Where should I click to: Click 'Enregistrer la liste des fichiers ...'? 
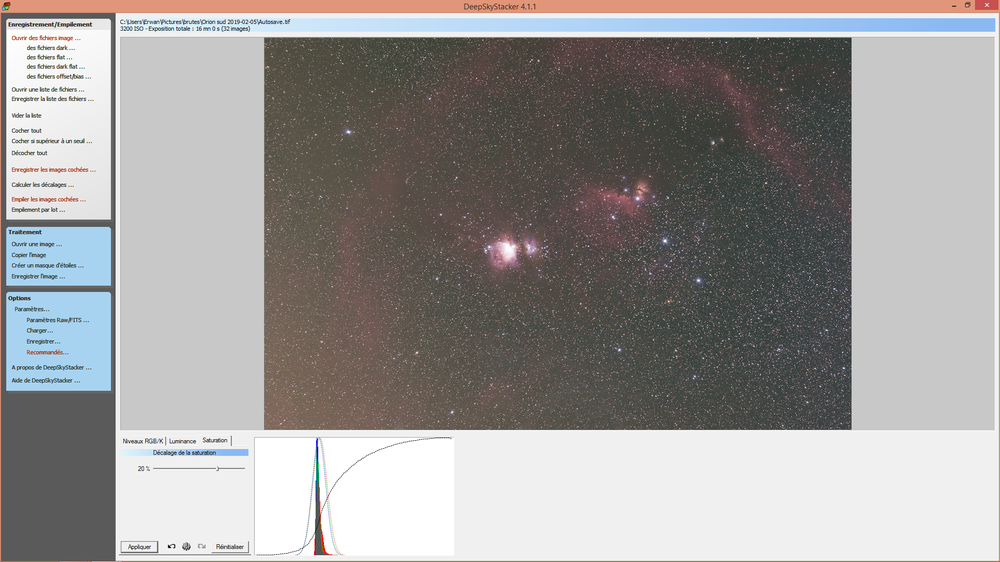(x=52, y=99)
